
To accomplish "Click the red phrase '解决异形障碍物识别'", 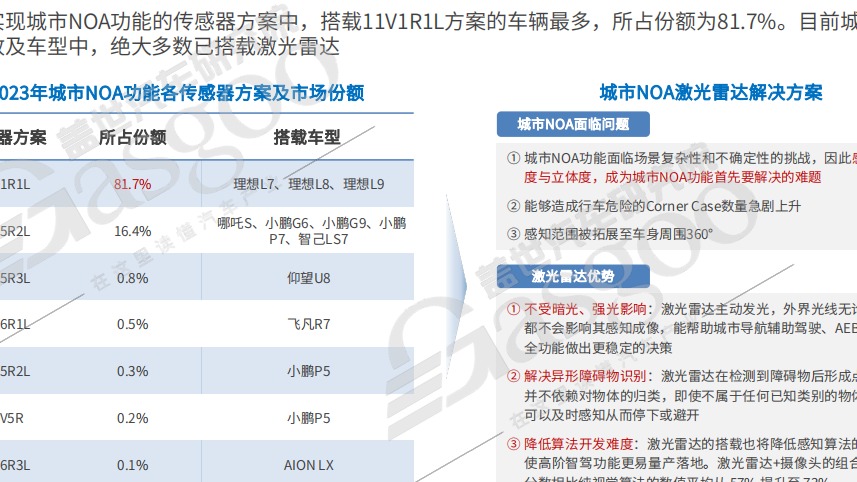I will tap(585, 376).
